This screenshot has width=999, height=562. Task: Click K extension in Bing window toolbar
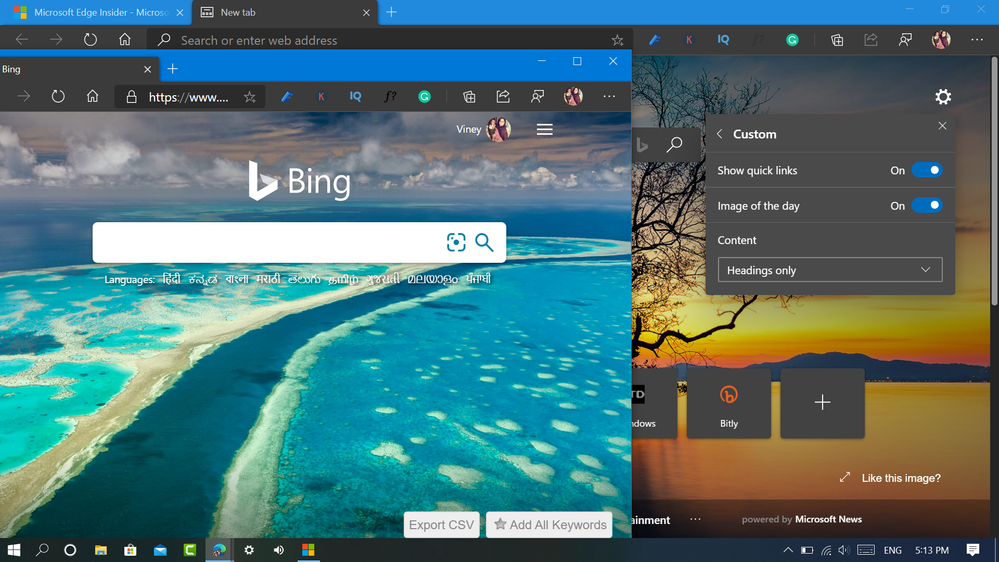pos(321,96)
